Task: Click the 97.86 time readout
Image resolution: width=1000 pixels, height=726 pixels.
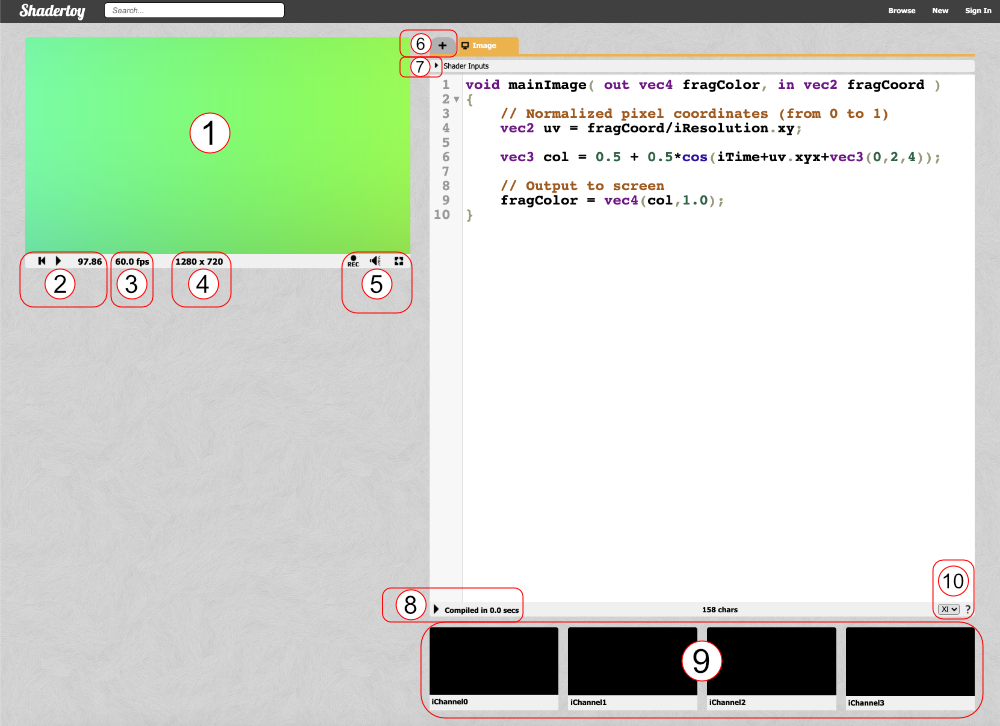Action: click(90, 262)
